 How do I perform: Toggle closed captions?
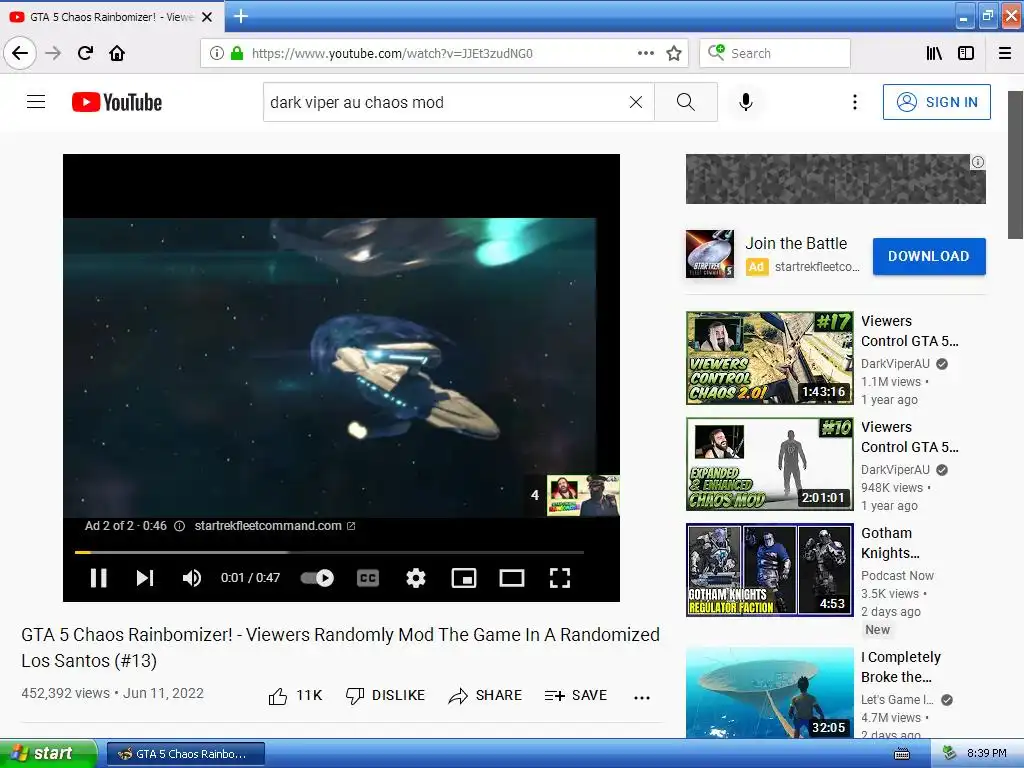pos(368,578)
